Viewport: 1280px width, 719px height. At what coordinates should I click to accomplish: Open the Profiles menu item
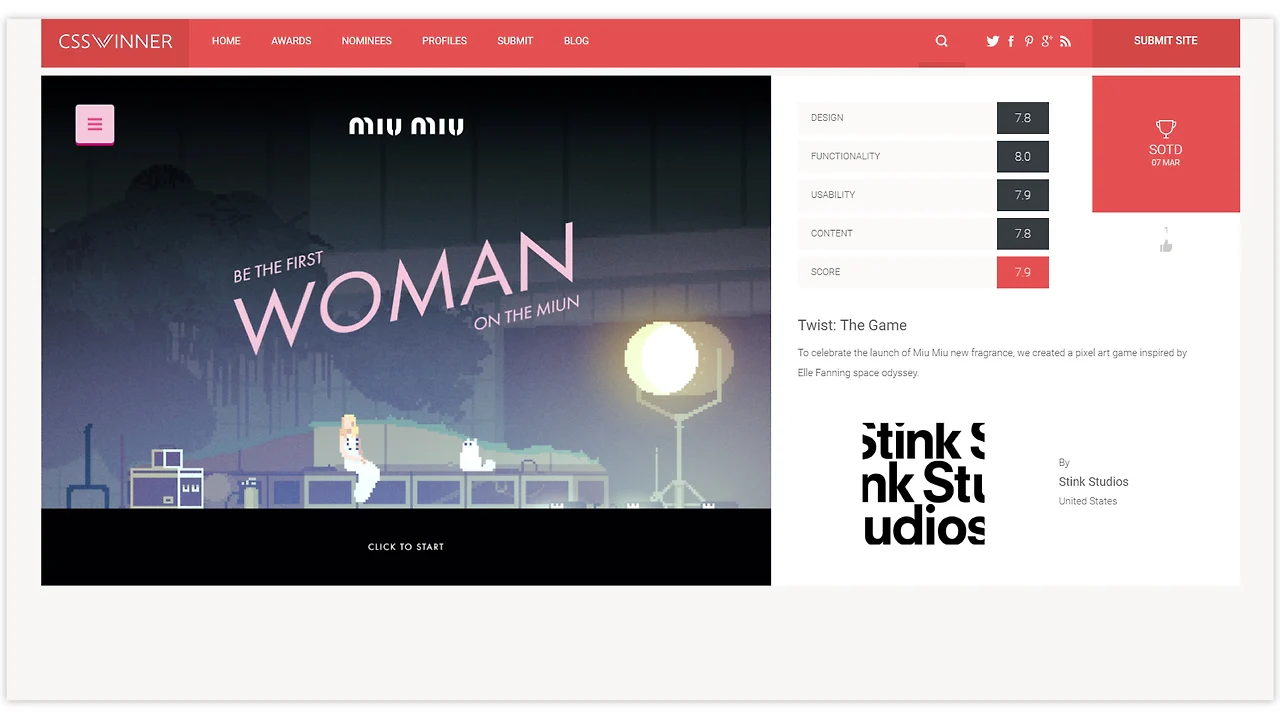coord(444,41)
